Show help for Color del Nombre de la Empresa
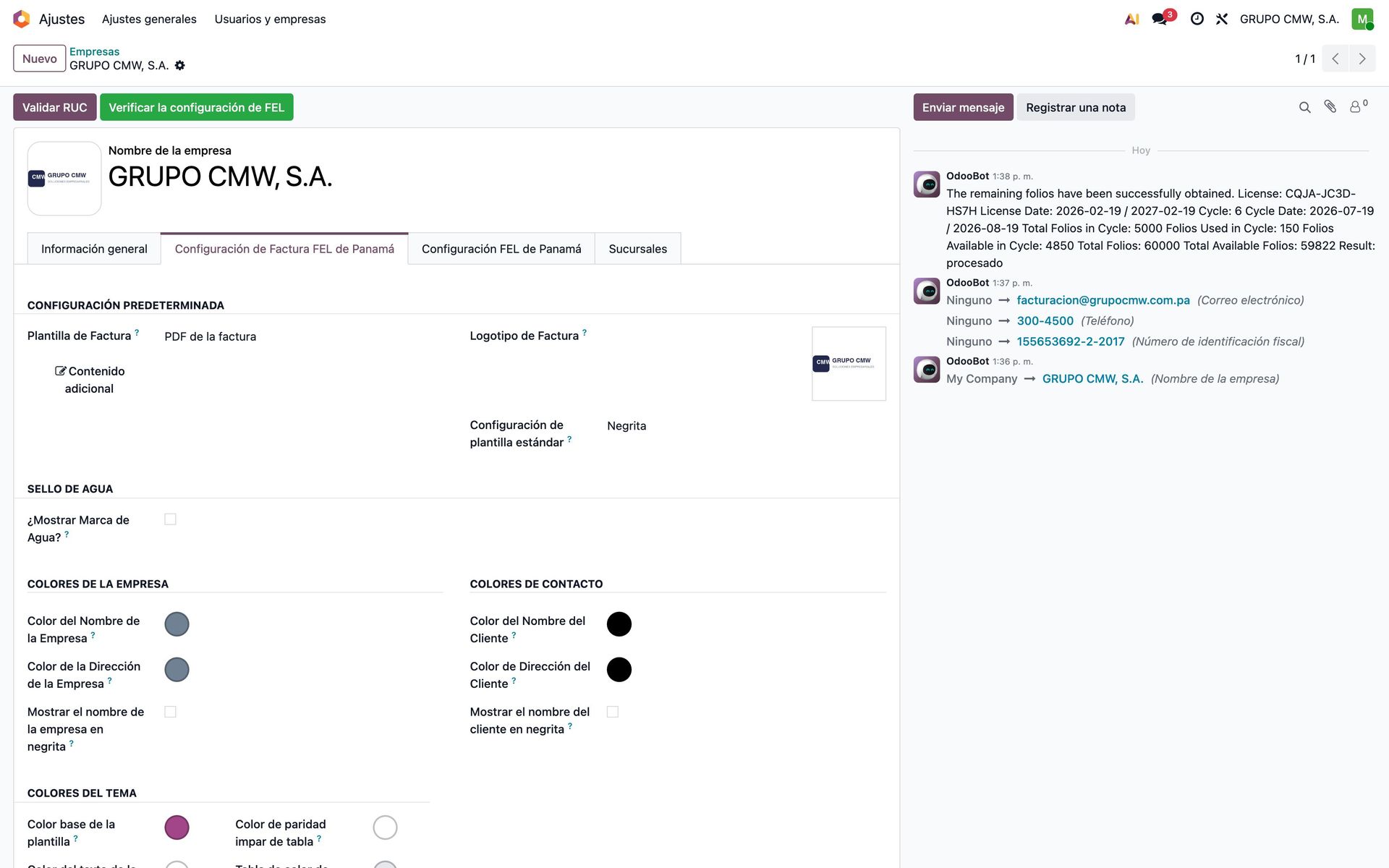This screenshot has width=1389, height=868. tap(93, 634)
